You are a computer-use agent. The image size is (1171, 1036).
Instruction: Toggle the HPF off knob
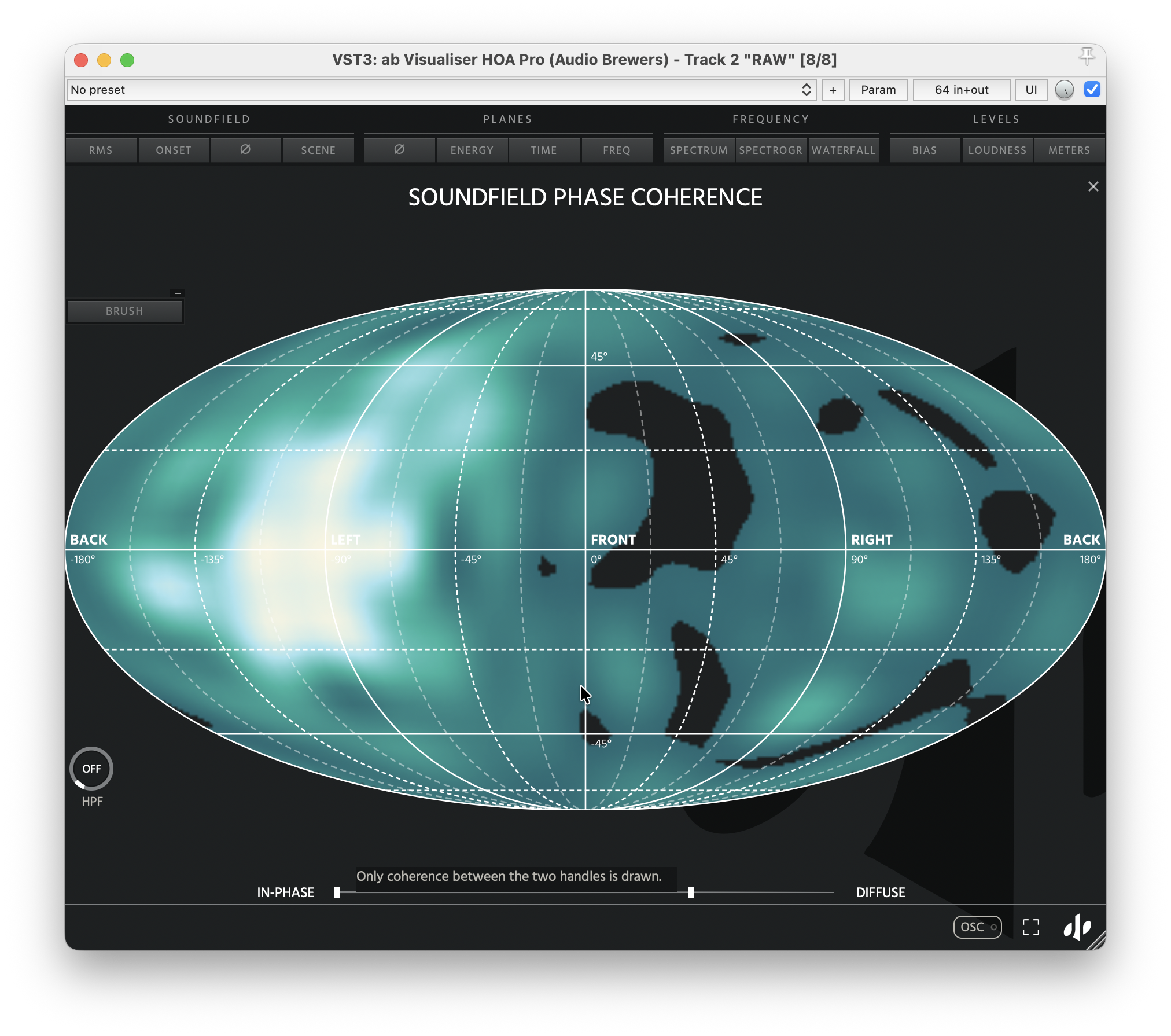click(91, 769)
